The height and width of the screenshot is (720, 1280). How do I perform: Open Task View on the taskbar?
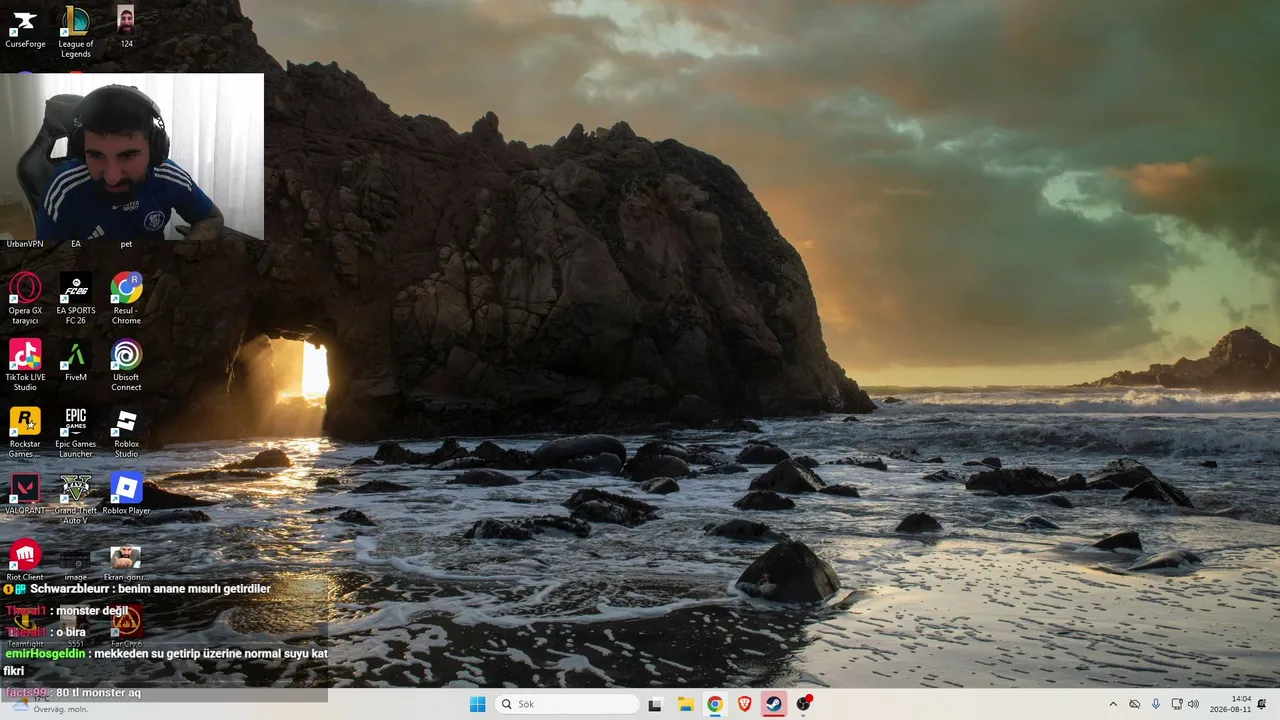point(655,704)
